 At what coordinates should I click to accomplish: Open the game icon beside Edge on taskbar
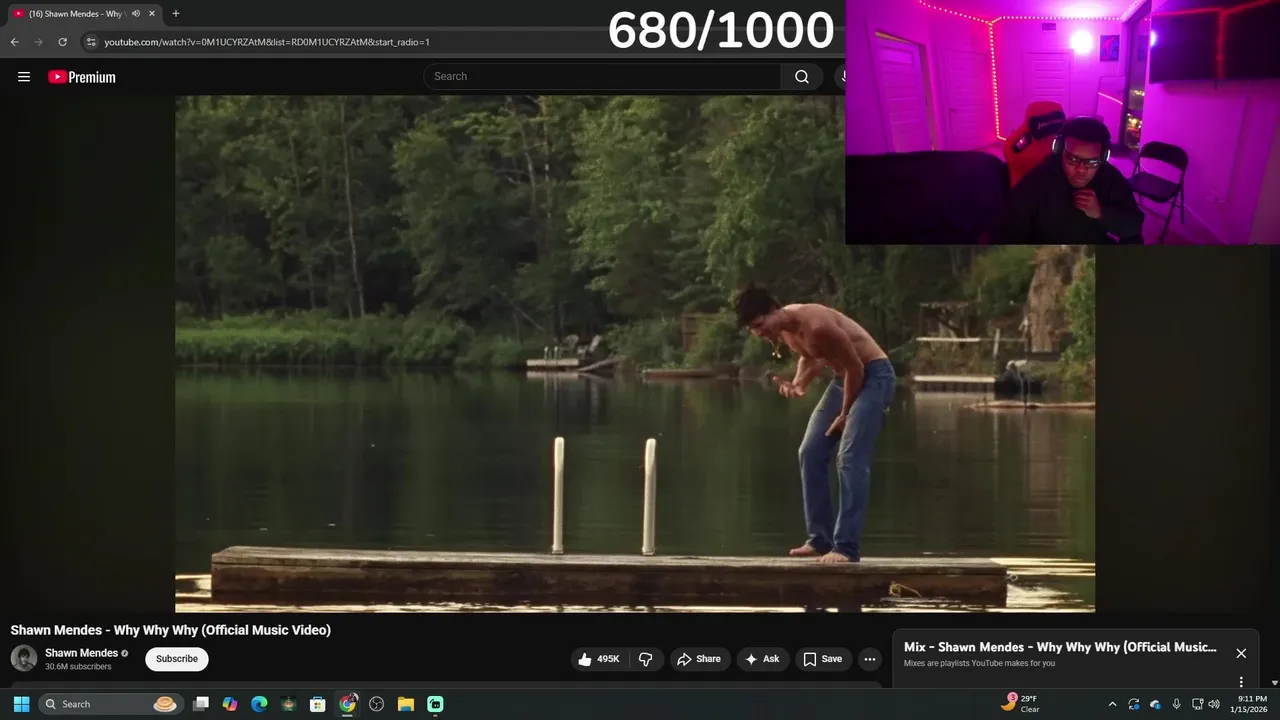(x=288, y=704)
